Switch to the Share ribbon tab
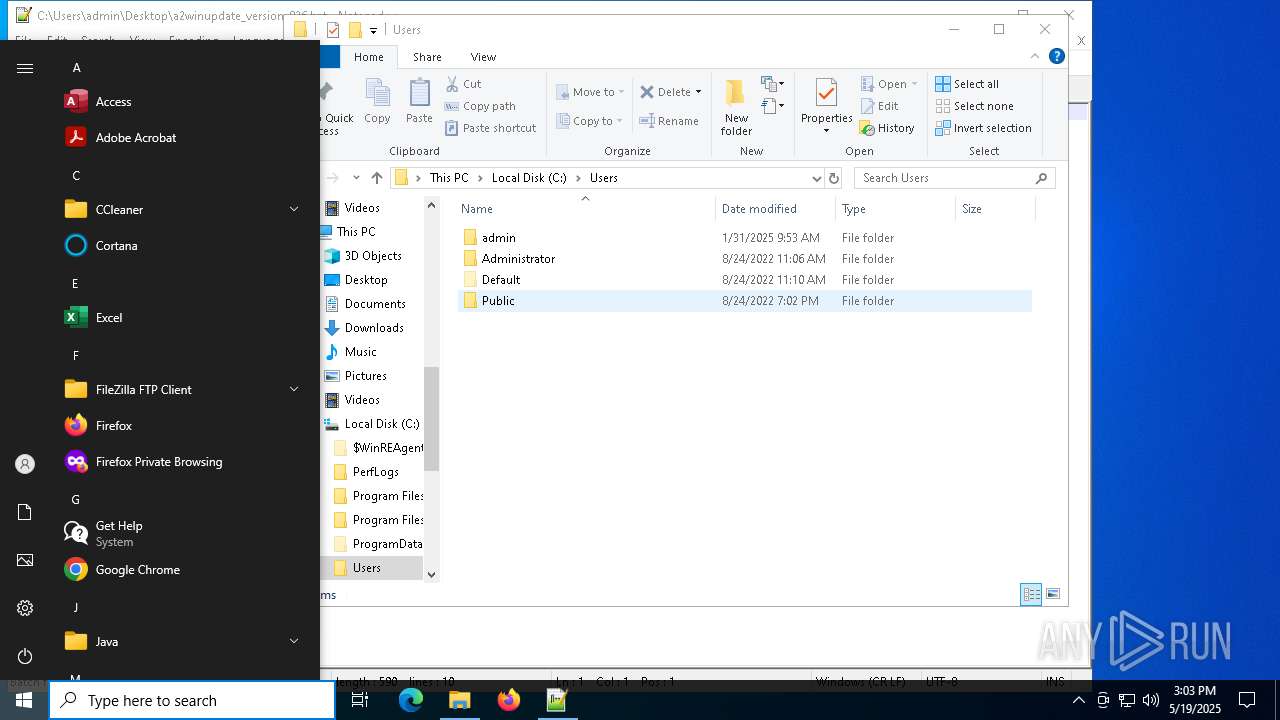The width and height of the screenshot is (1280, 720). (427, 57)
